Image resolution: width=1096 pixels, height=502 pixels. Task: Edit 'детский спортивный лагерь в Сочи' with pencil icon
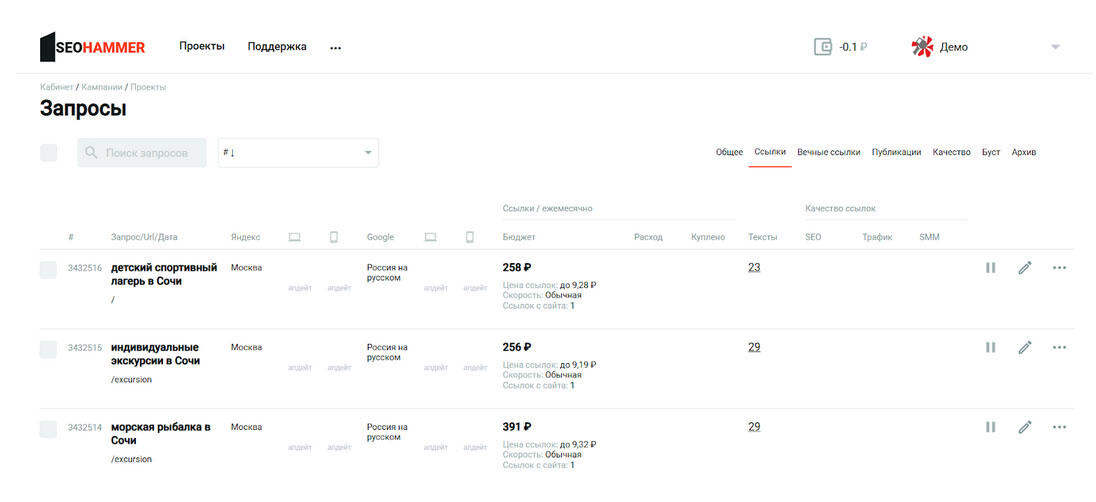point(1024,268)
